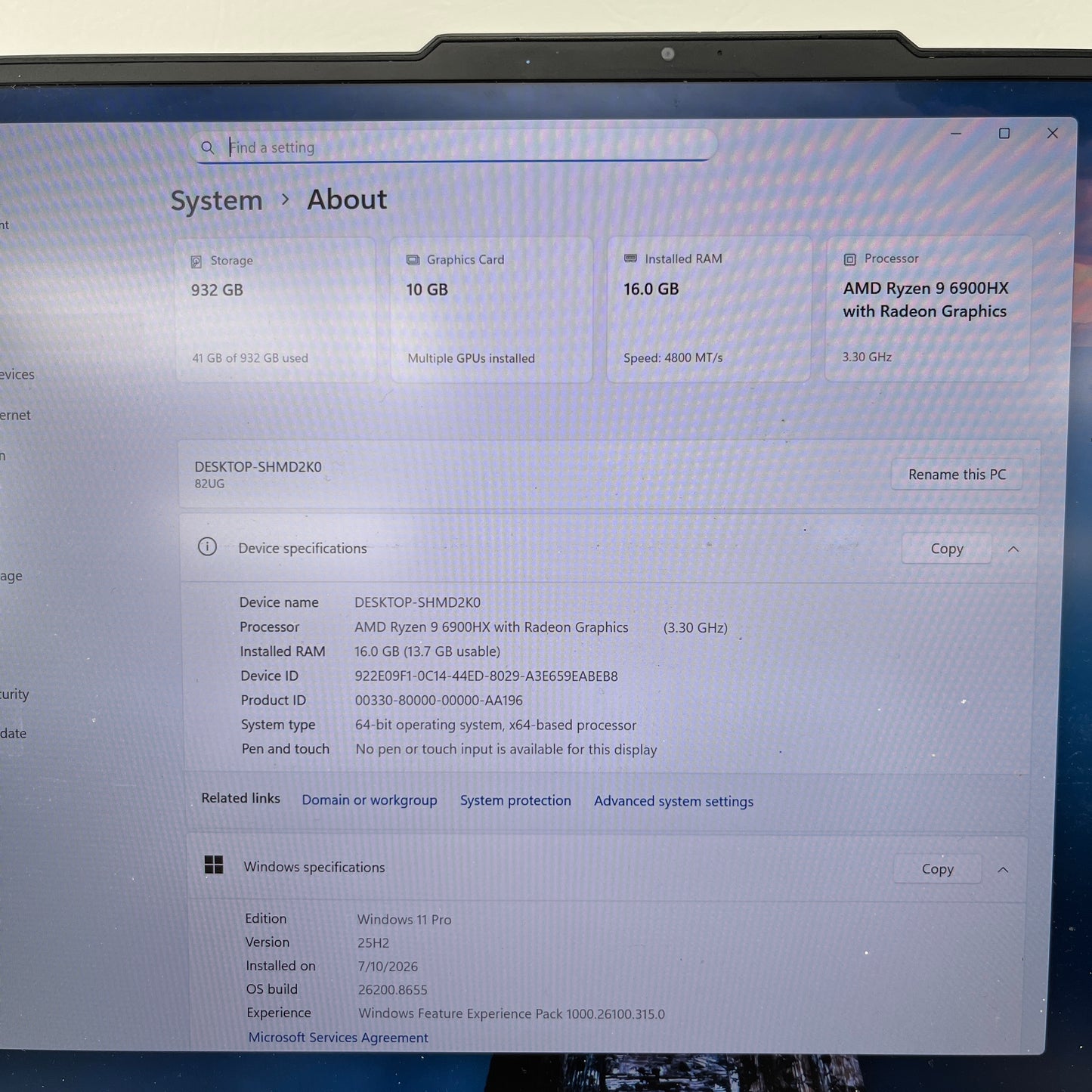Collapse the Windows specifications section
This screenshot has height=1092, width=1092.
1003,870
